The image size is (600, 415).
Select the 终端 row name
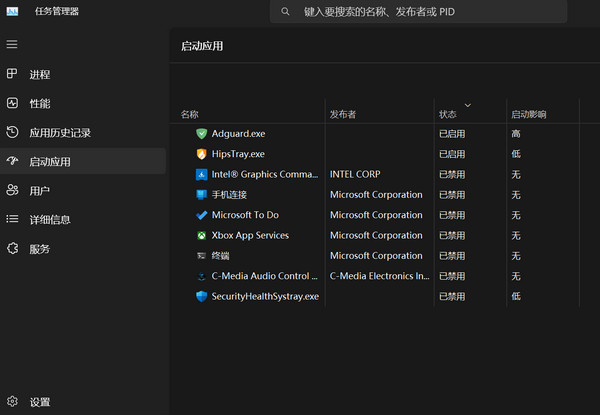pos(220,256)
